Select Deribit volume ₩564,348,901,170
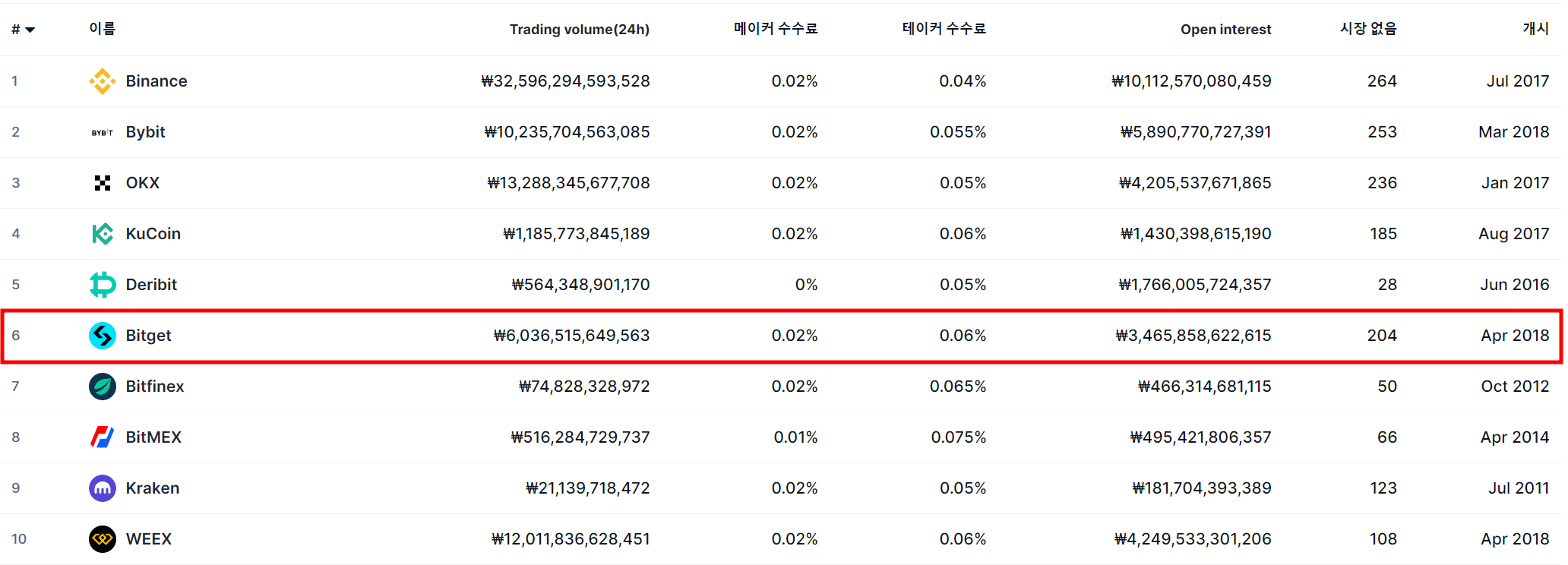 pyautogui.click(x=580, y=285)
